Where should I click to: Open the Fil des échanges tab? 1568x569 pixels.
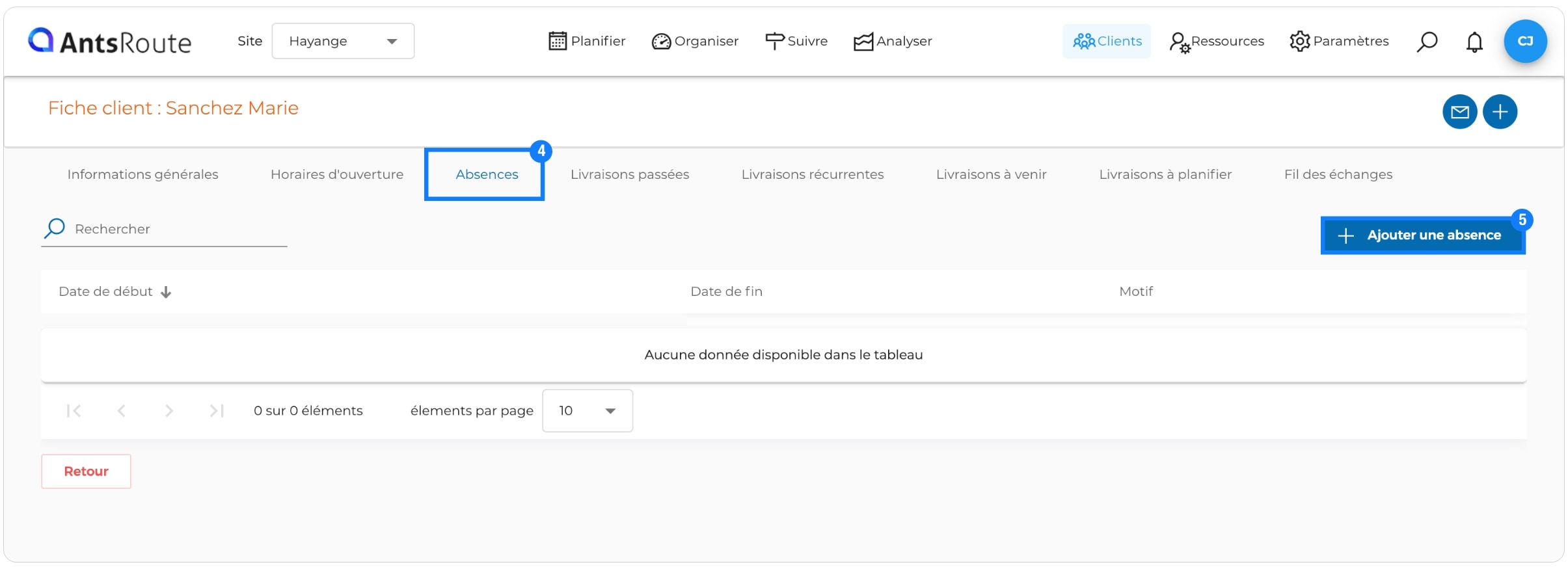point(1338,174)
